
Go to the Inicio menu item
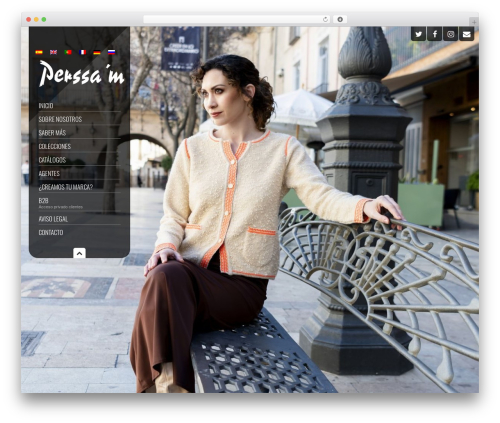[46, 106]
